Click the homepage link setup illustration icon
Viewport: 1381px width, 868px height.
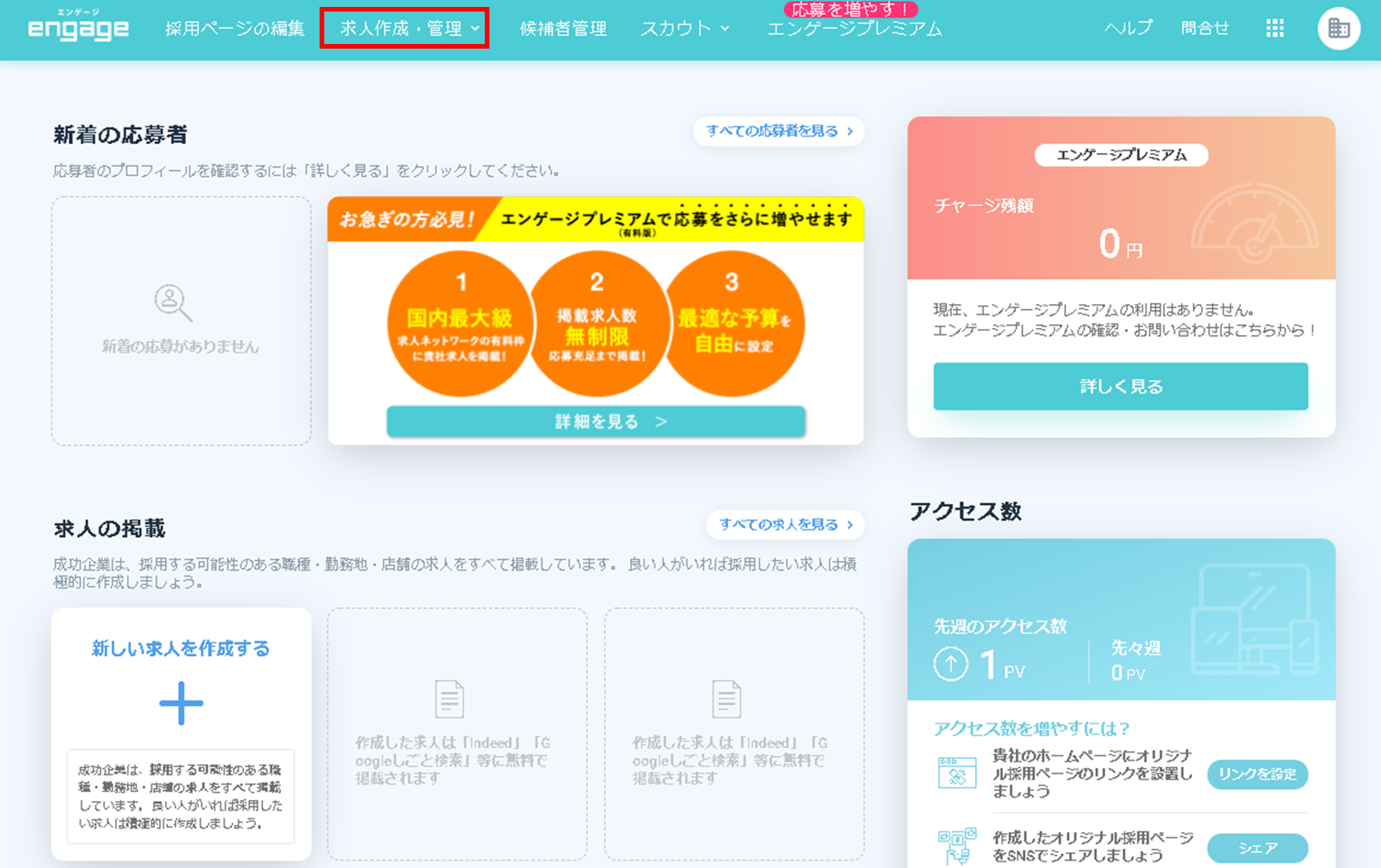pos(956,773)
